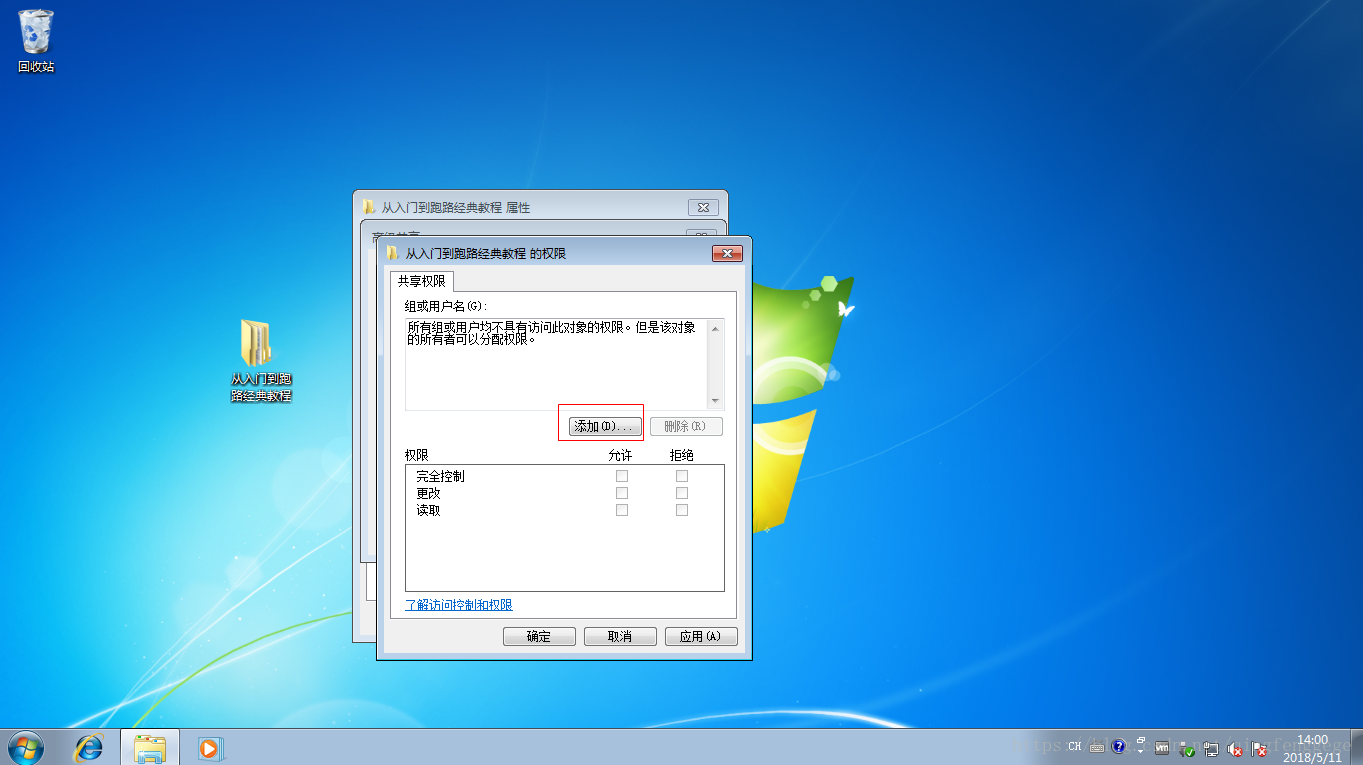Tick the 拒绝 checkbox for 更改

(x=682, y=493)
